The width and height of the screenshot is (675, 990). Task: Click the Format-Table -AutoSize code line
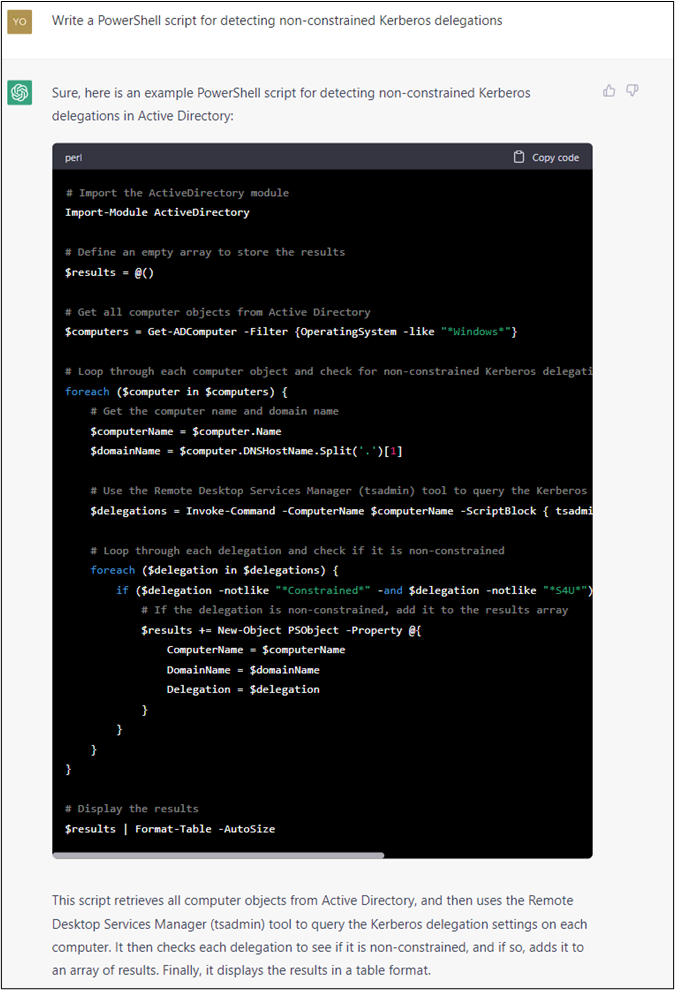tap(170, 828)
